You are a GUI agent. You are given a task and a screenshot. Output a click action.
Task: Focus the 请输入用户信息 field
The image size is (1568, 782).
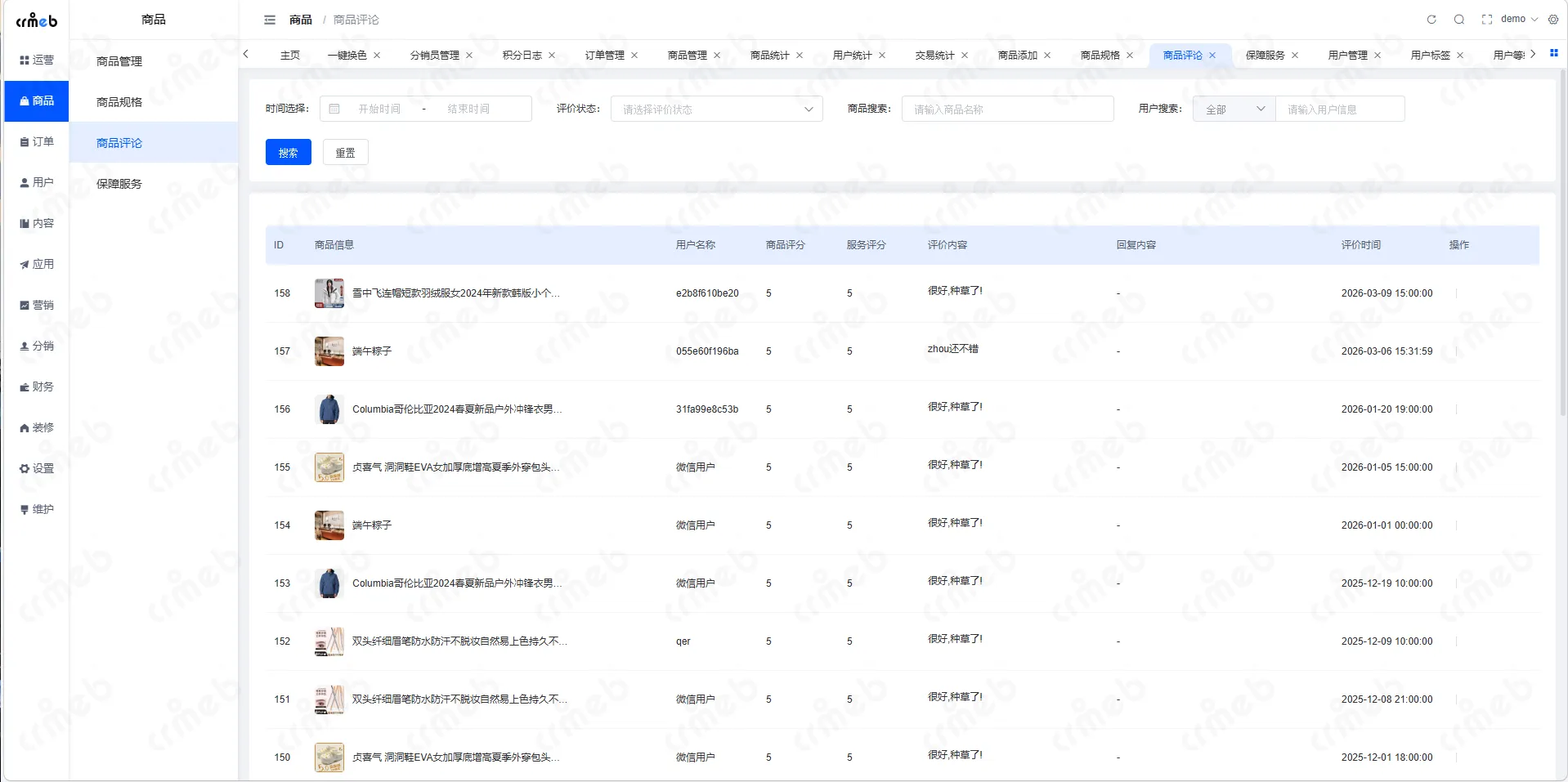click(x=1340, y=109)
